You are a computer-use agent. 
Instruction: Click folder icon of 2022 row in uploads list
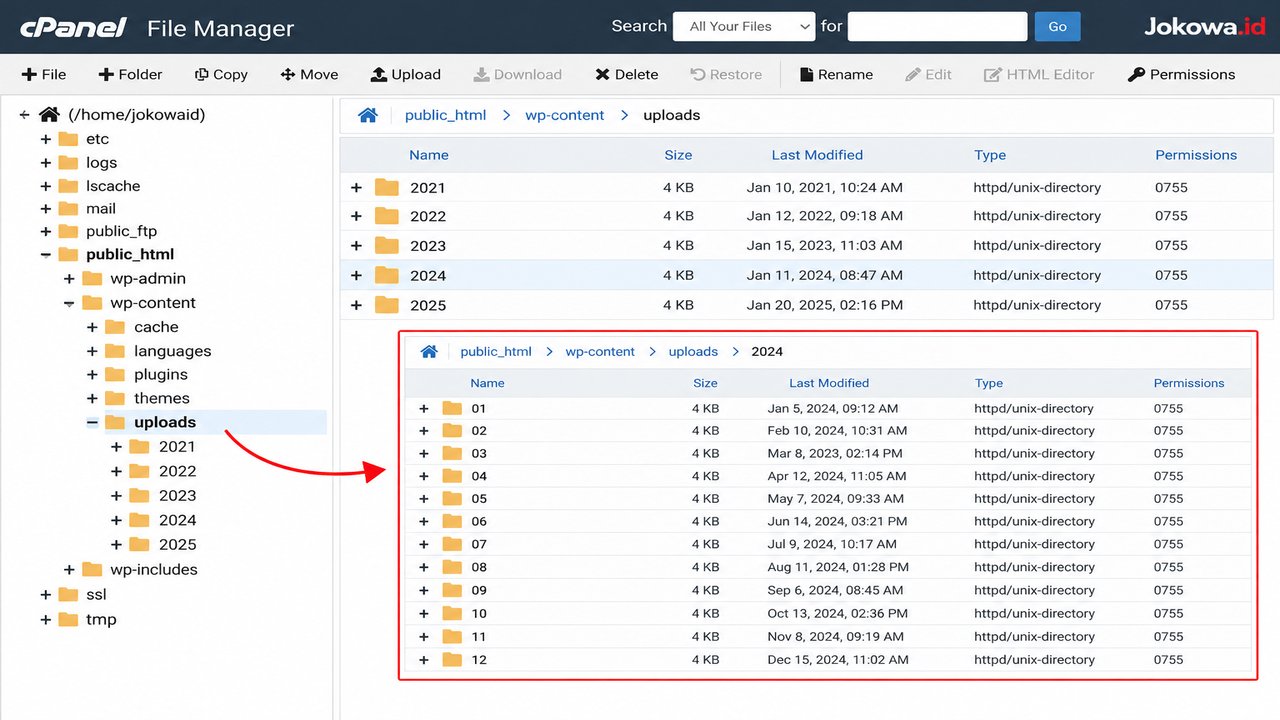point(387,216)
